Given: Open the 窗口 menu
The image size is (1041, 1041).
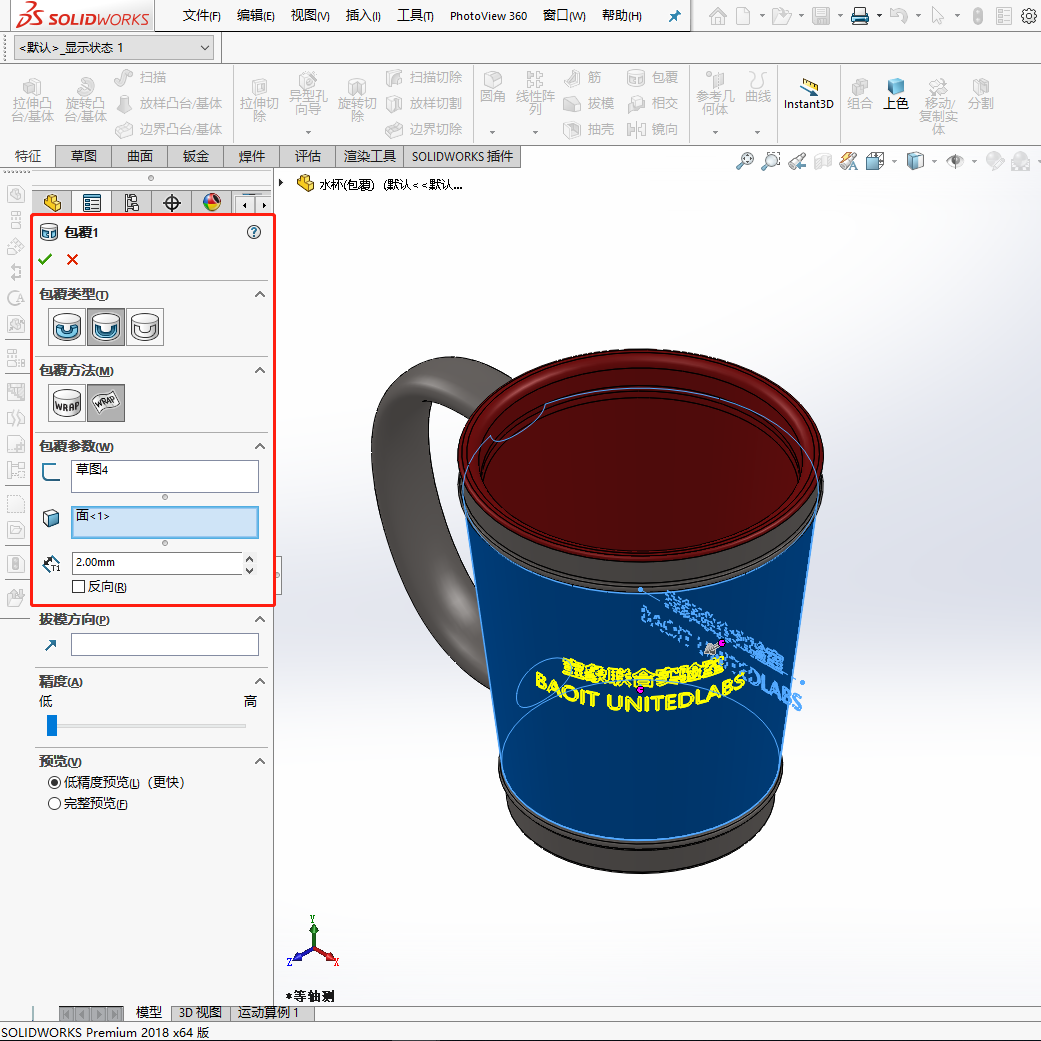Looking at the screenshot, I should pyautogui.click(x=564, y=15).
